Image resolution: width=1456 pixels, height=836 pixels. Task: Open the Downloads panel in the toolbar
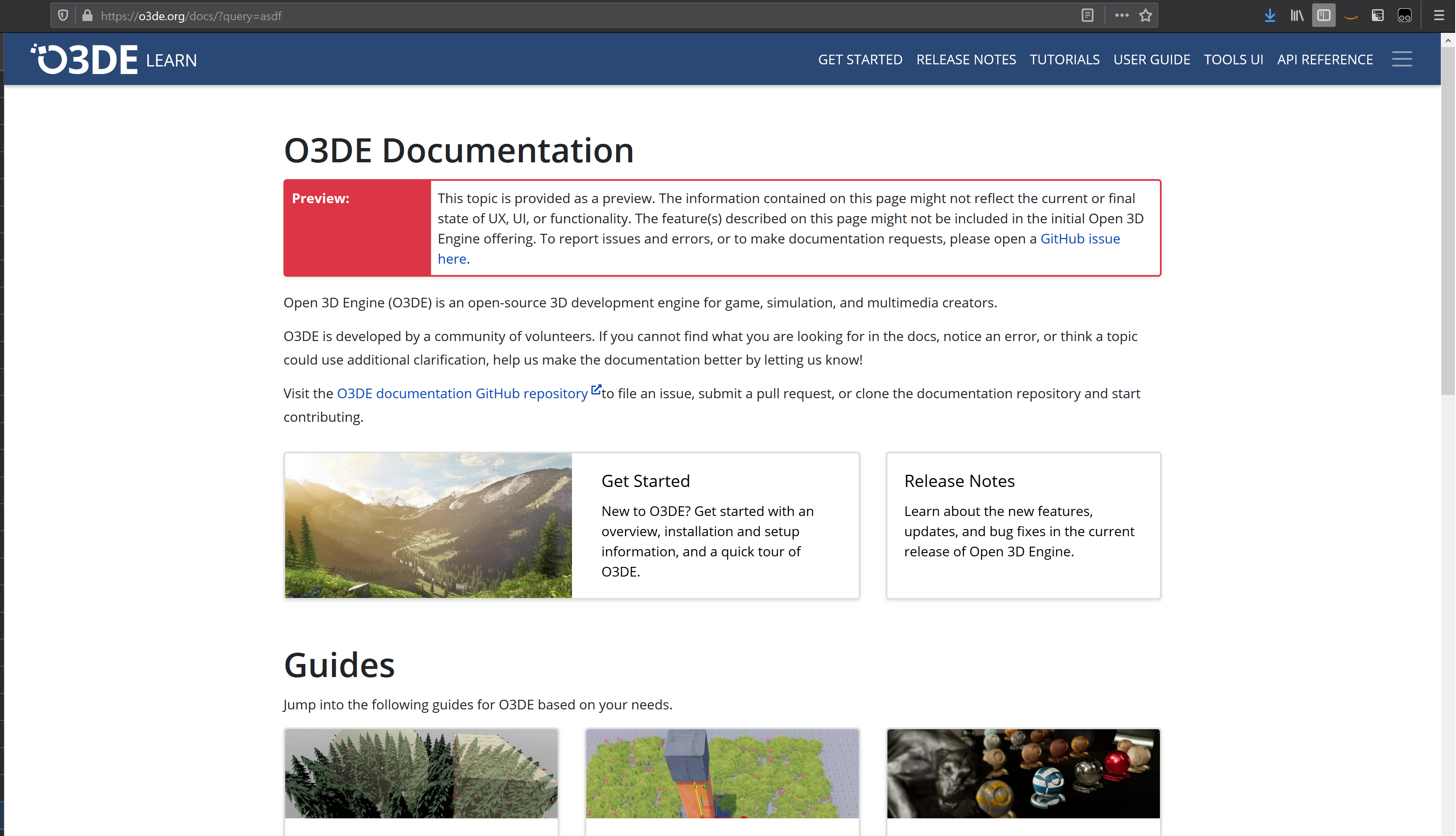click(1269, 15)
